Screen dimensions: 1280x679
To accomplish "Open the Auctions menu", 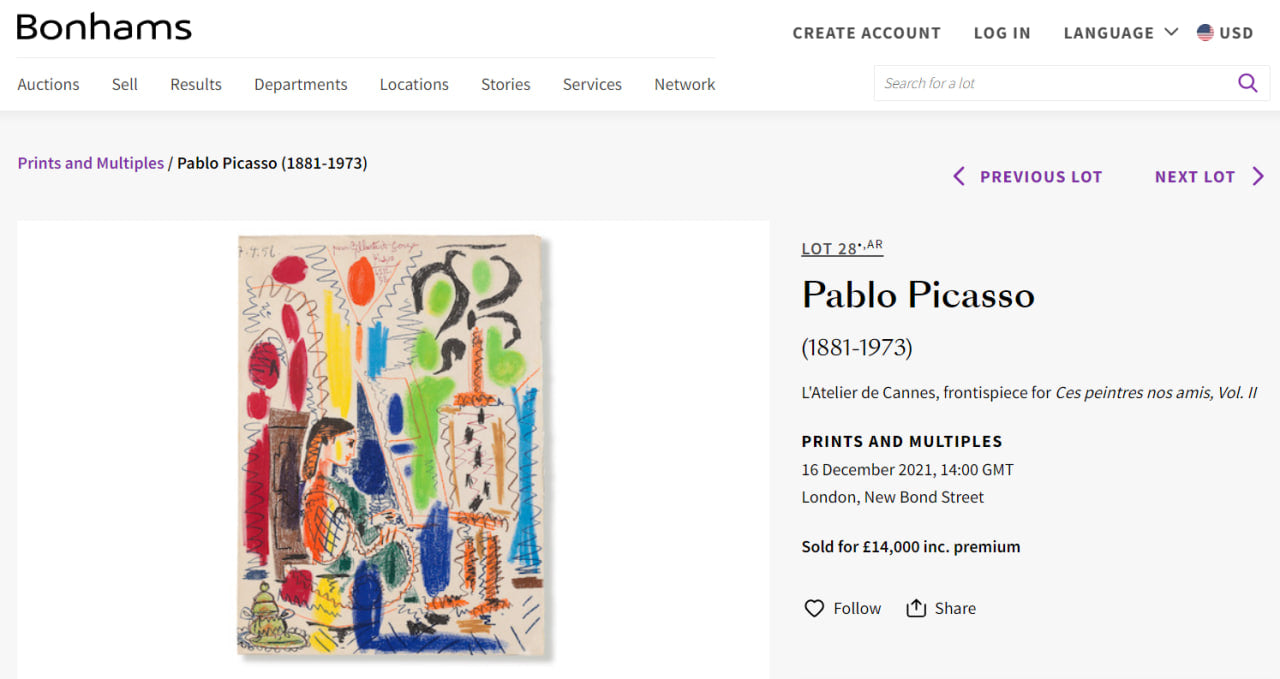I will pyautogui.click(x=48, y=84).
